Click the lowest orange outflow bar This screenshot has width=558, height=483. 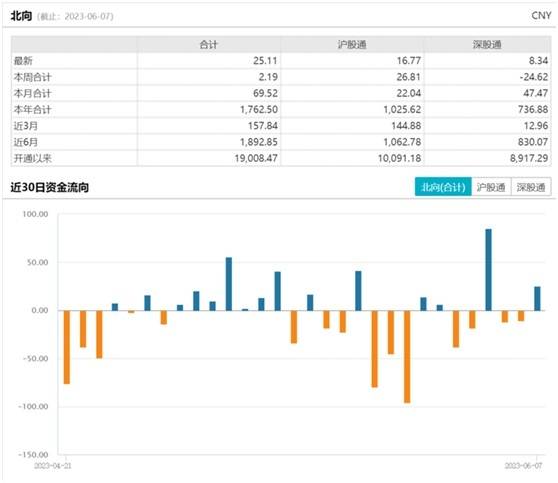[x=407, y=357]
